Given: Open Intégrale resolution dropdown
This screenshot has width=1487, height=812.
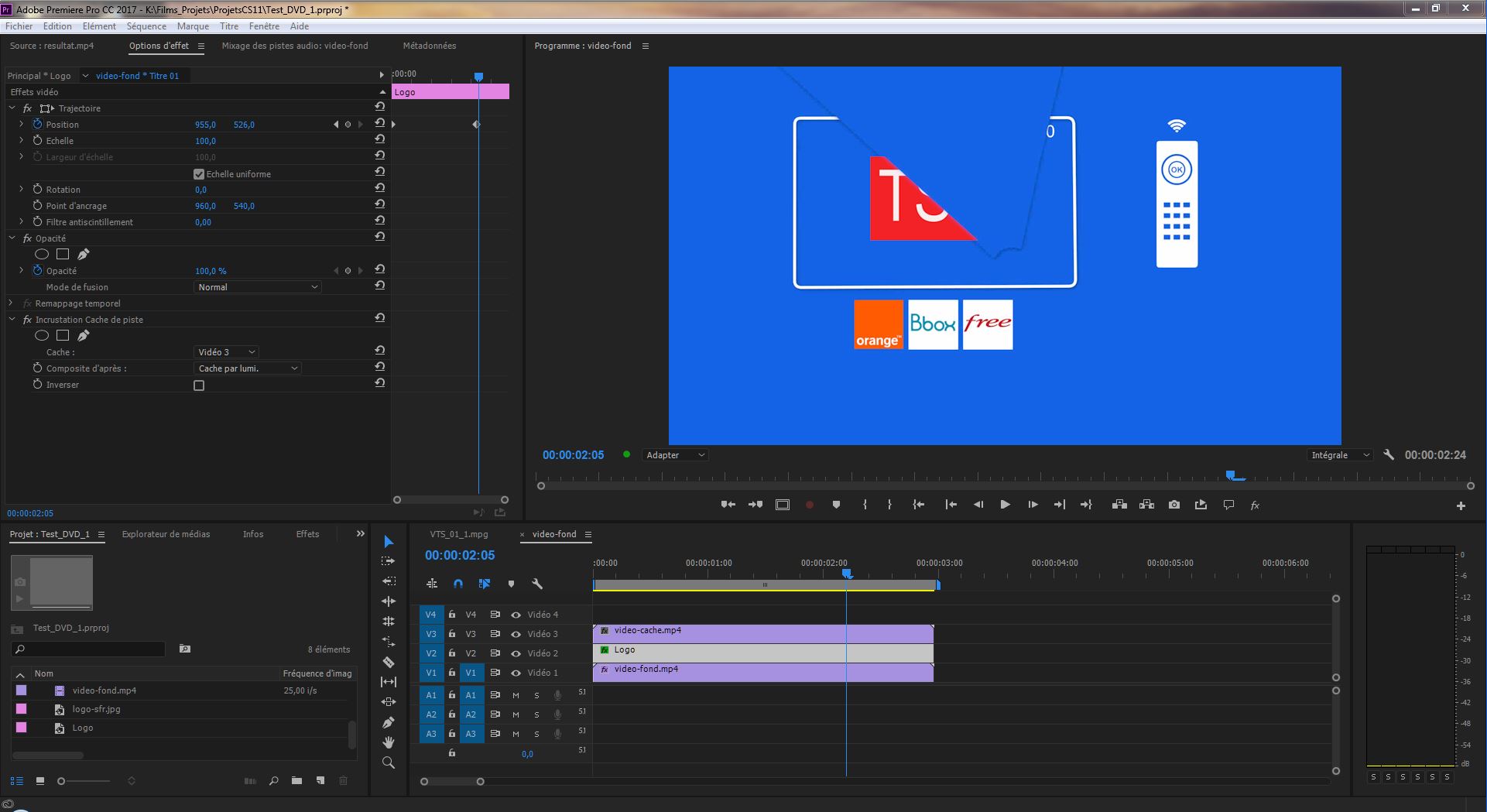Looking at the screenshot, I should (1340, 455).
